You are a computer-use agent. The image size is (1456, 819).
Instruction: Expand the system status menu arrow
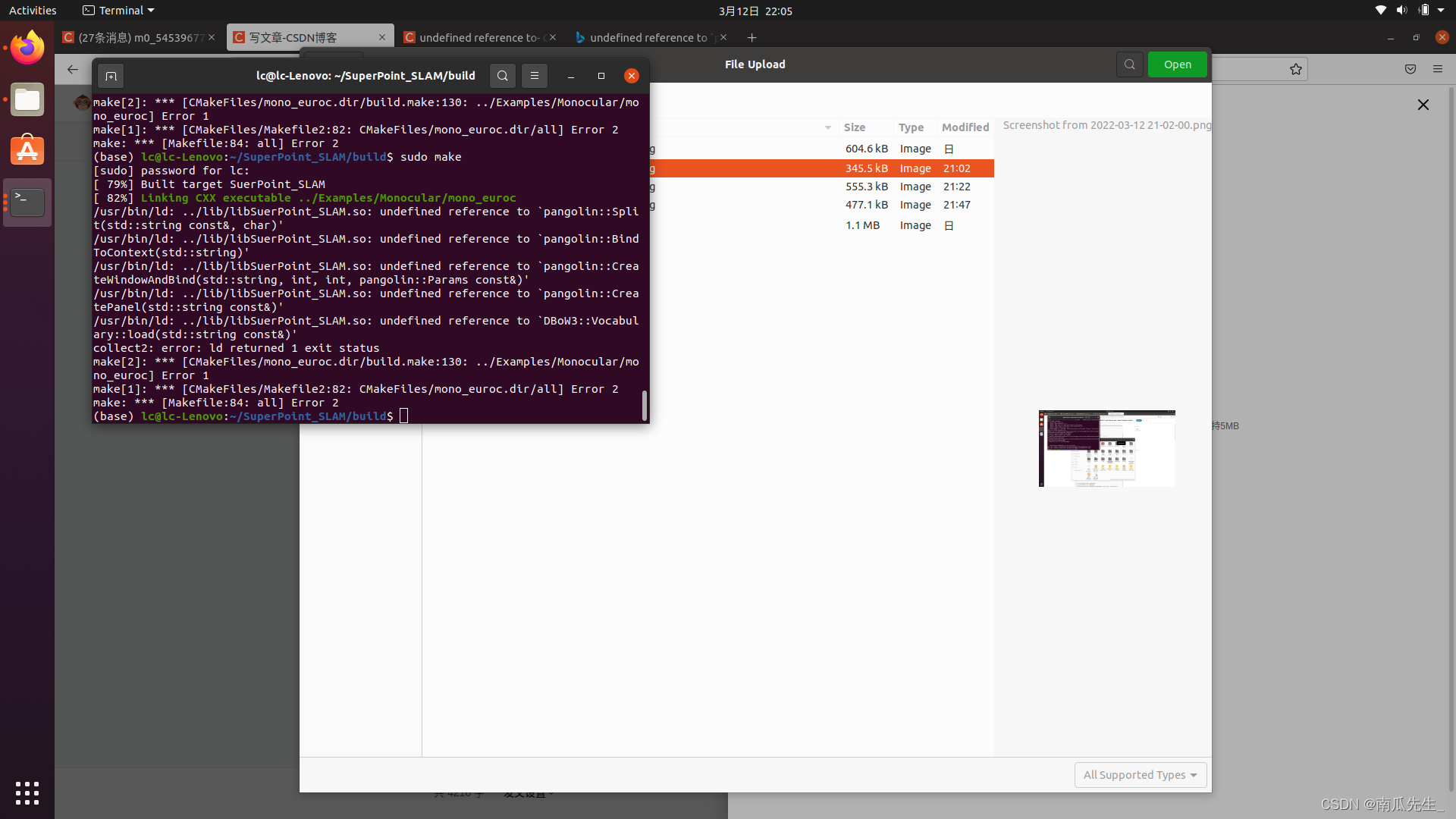tap(1441, 11)
